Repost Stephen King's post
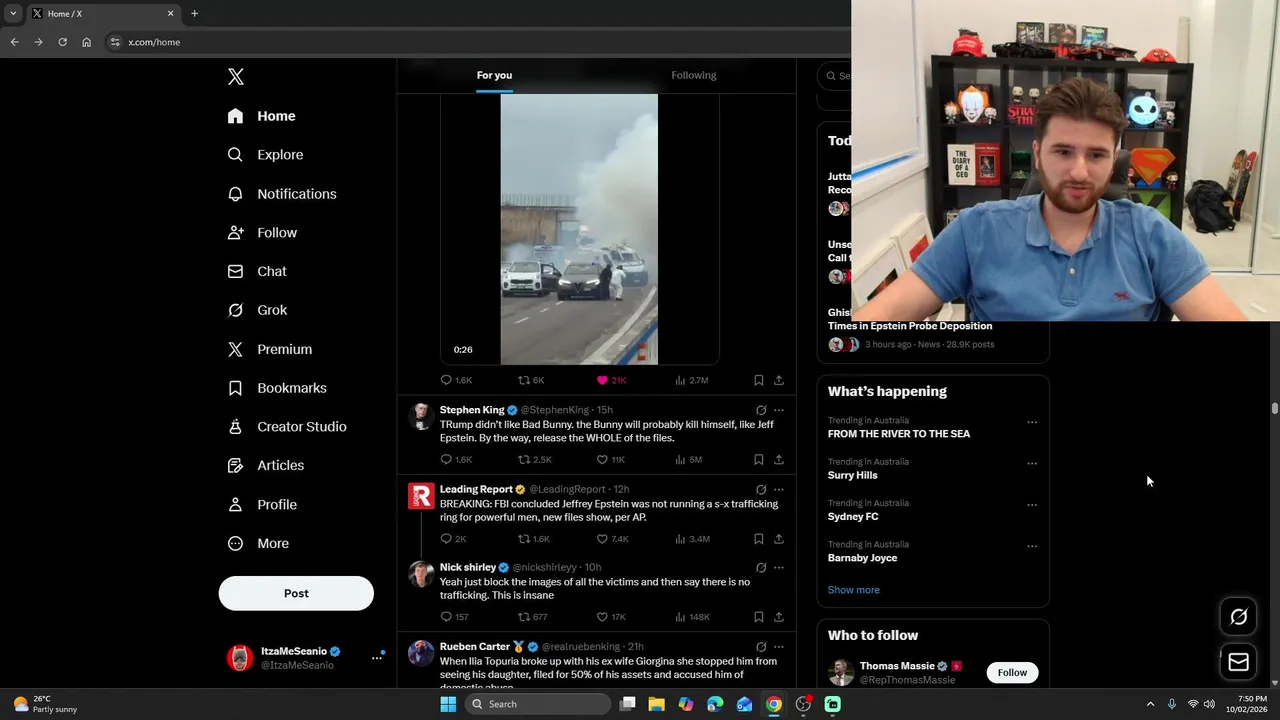 pyautogui.click(x=534, y=460)
